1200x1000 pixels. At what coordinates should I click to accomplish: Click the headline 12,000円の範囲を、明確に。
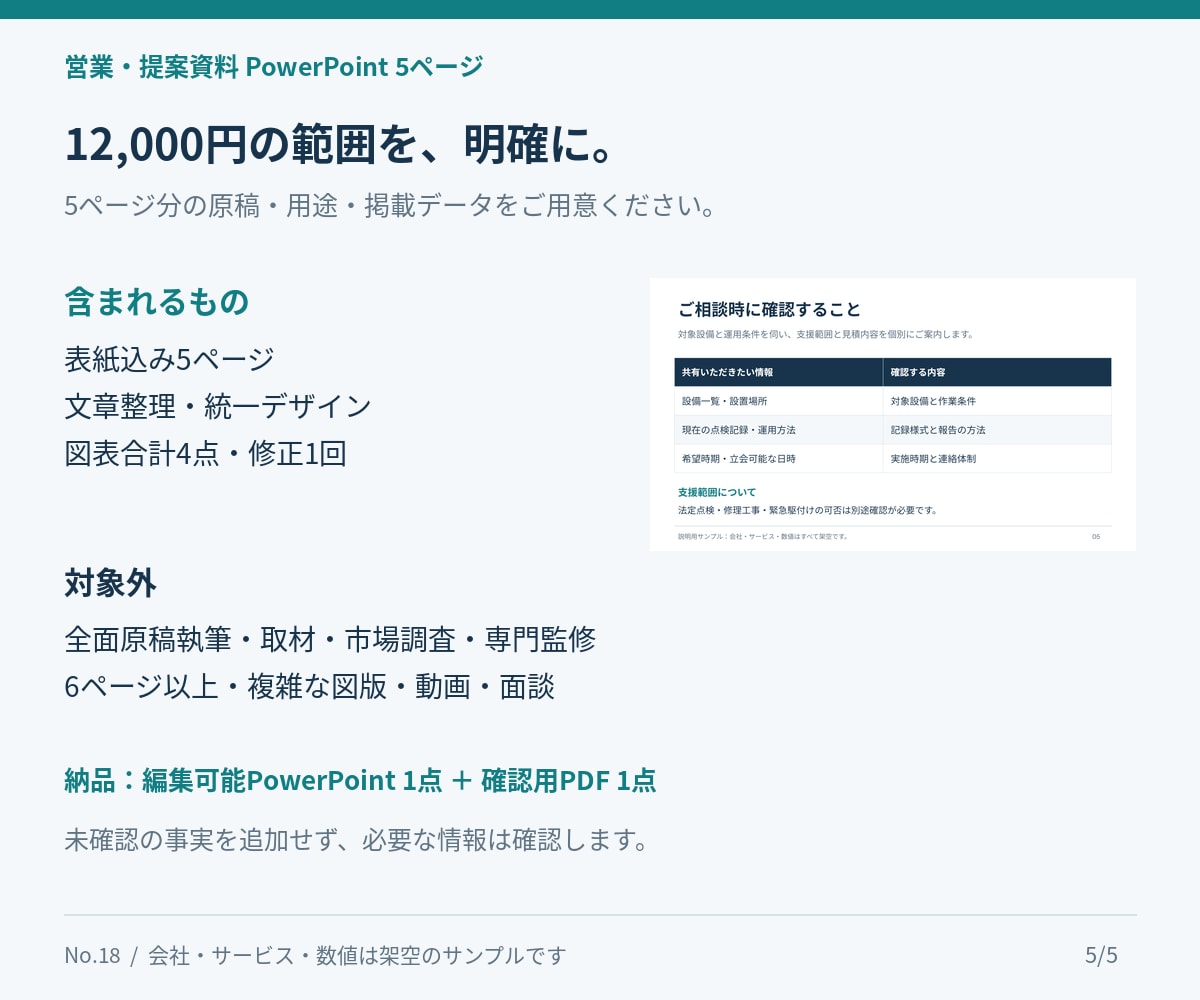click(x=339, y=145)
